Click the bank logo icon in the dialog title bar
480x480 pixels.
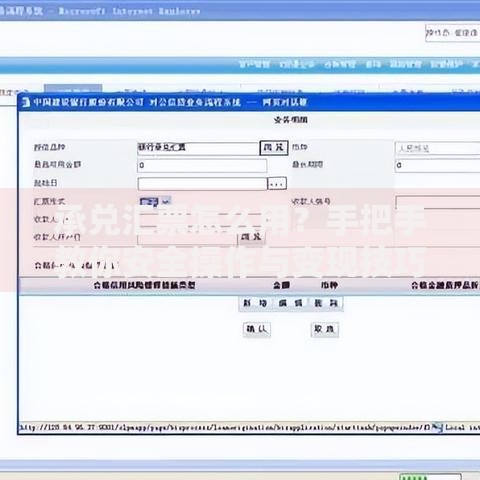coord(26,102)
